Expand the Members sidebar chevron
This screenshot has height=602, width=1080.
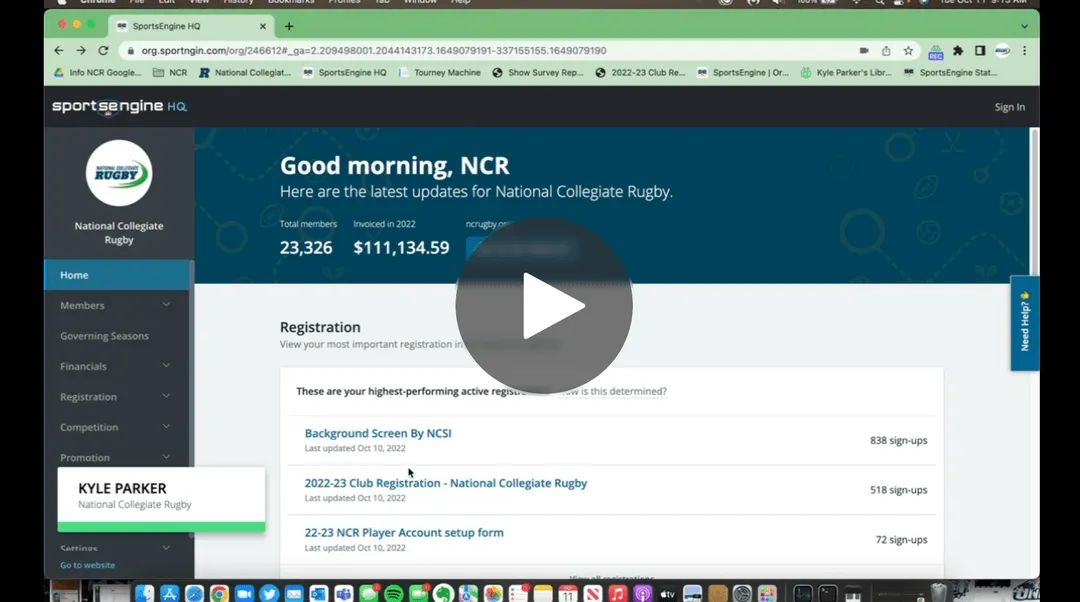(166, 304)
